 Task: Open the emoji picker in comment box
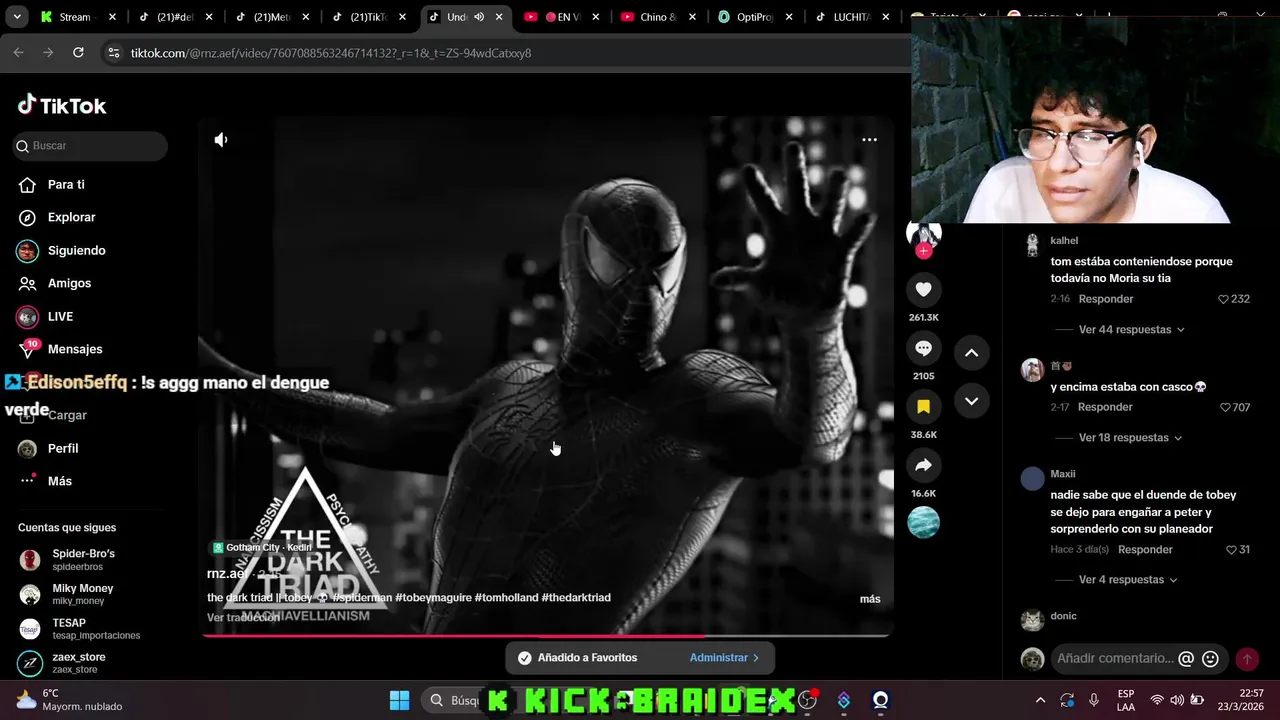coord(1210,659)
